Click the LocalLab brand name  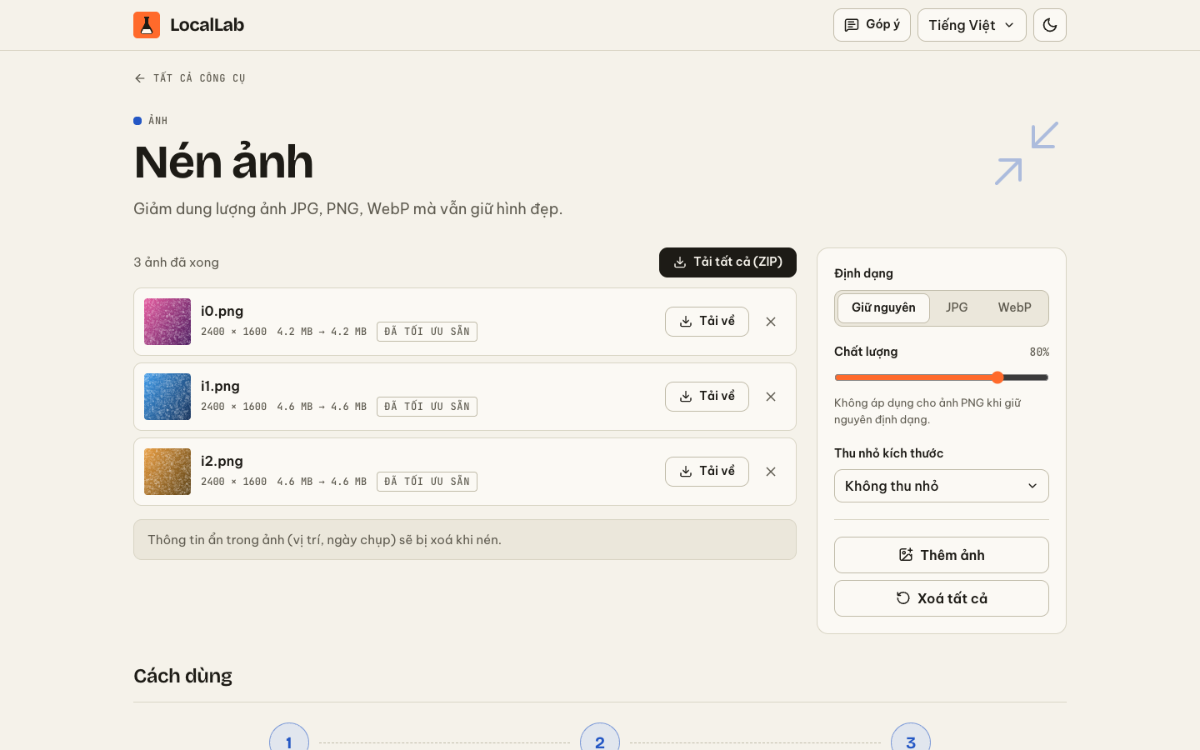207,25
